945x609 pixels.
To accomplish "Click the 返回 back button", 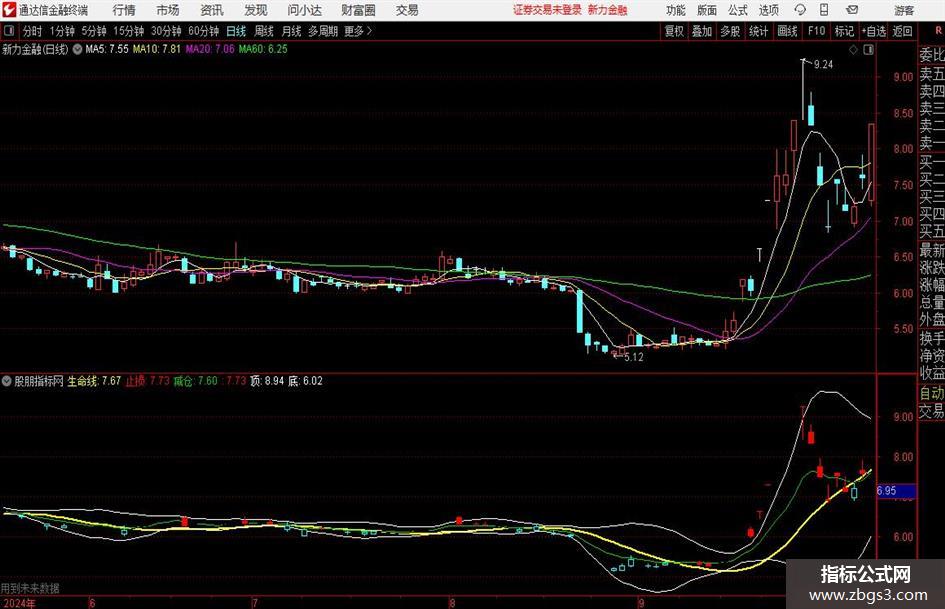I will pyautogui.click(x=902, y=31).
